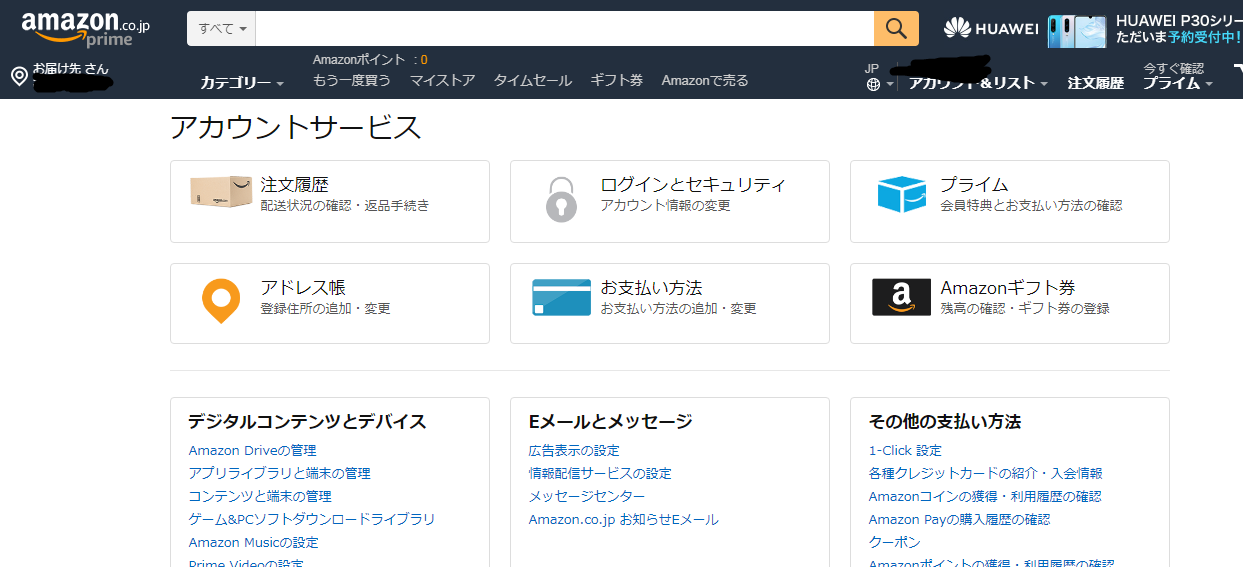Expand the カテゴリー menu
Viewport: 1243px width, 567px height.
point(242,82)
